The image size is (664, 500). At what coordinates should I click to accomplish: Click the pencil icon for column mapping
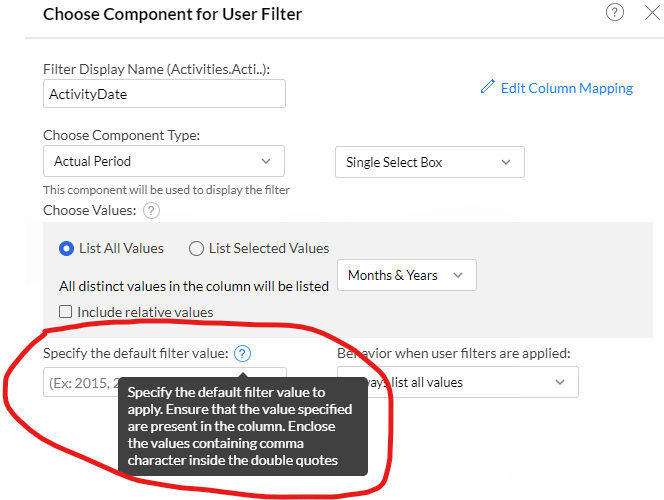pyautogui.click(x=488, y=87)
